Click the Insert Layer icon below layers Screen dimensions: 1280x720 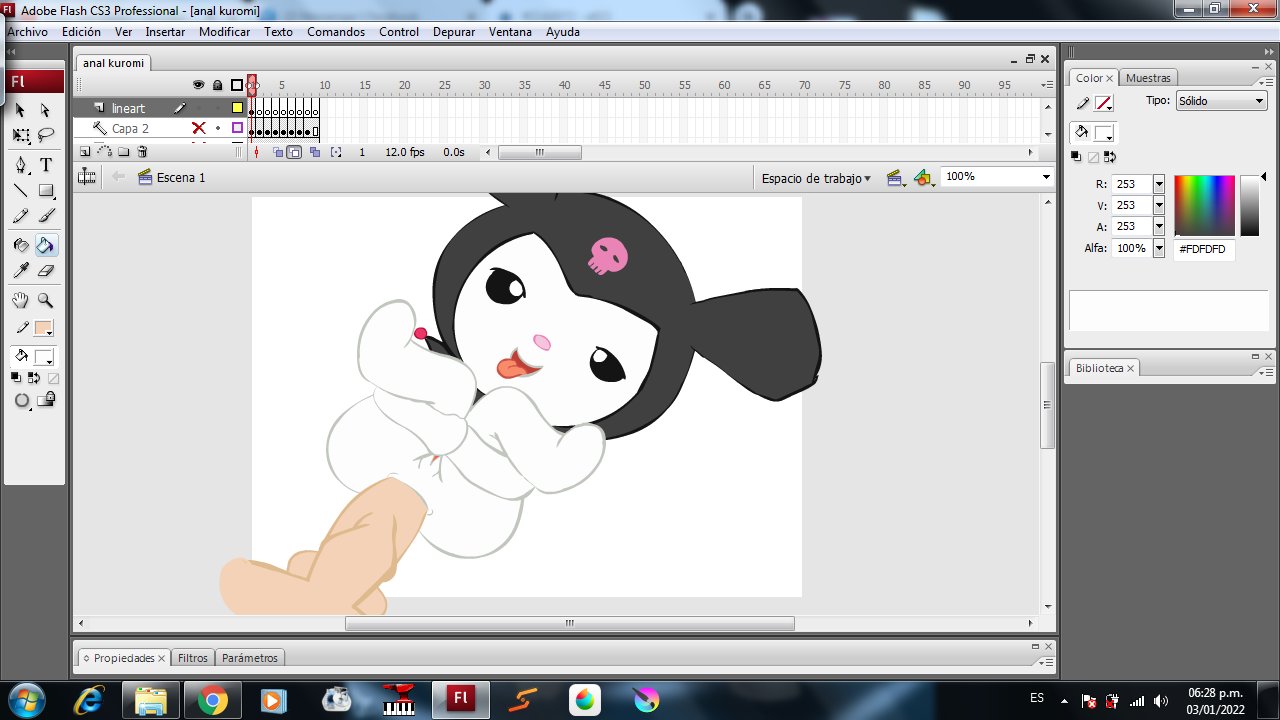click(x=85, y=152)
